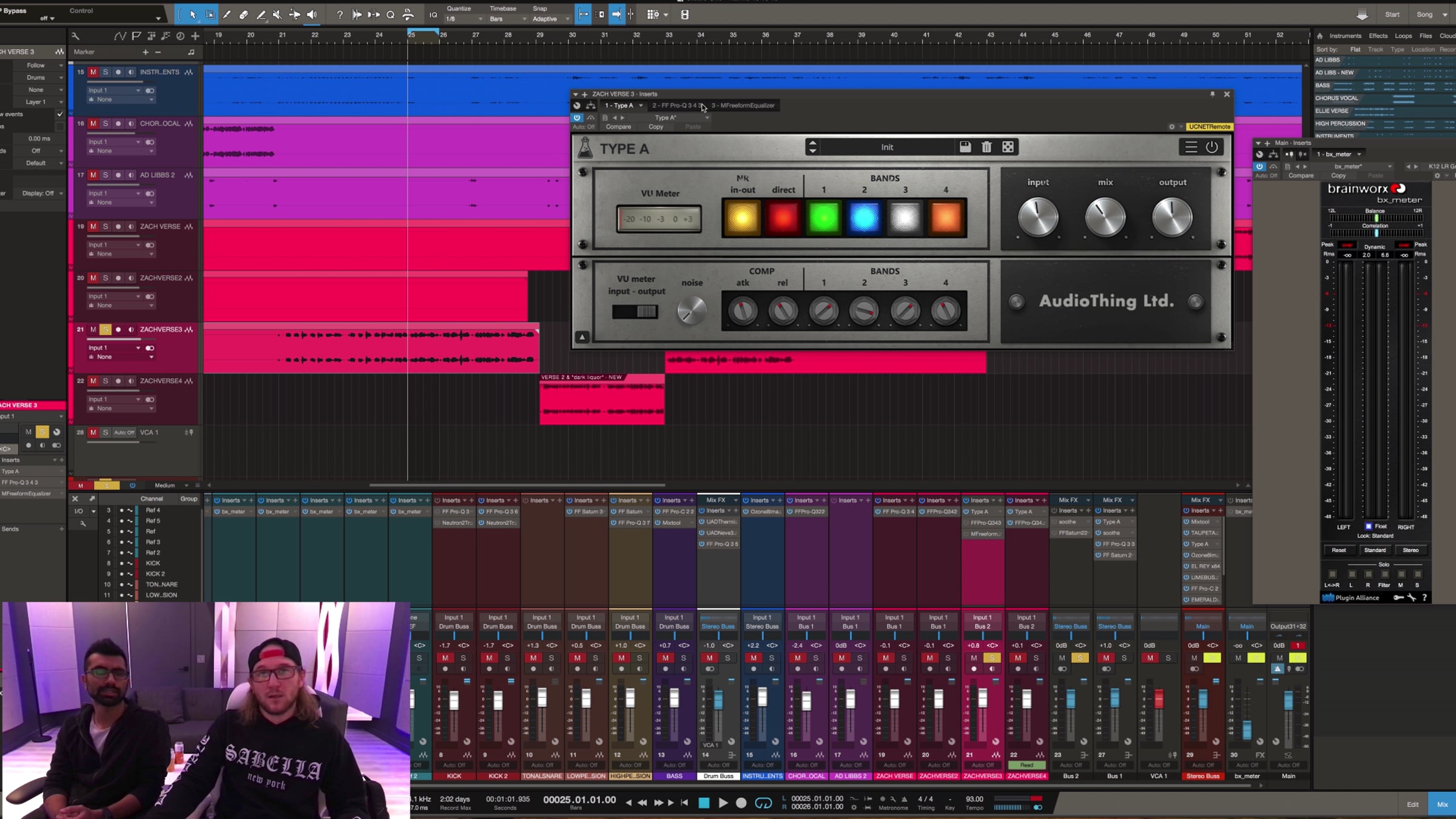
Task: Select the Paint (pencil) tool
Action: [x=261, y=15]
